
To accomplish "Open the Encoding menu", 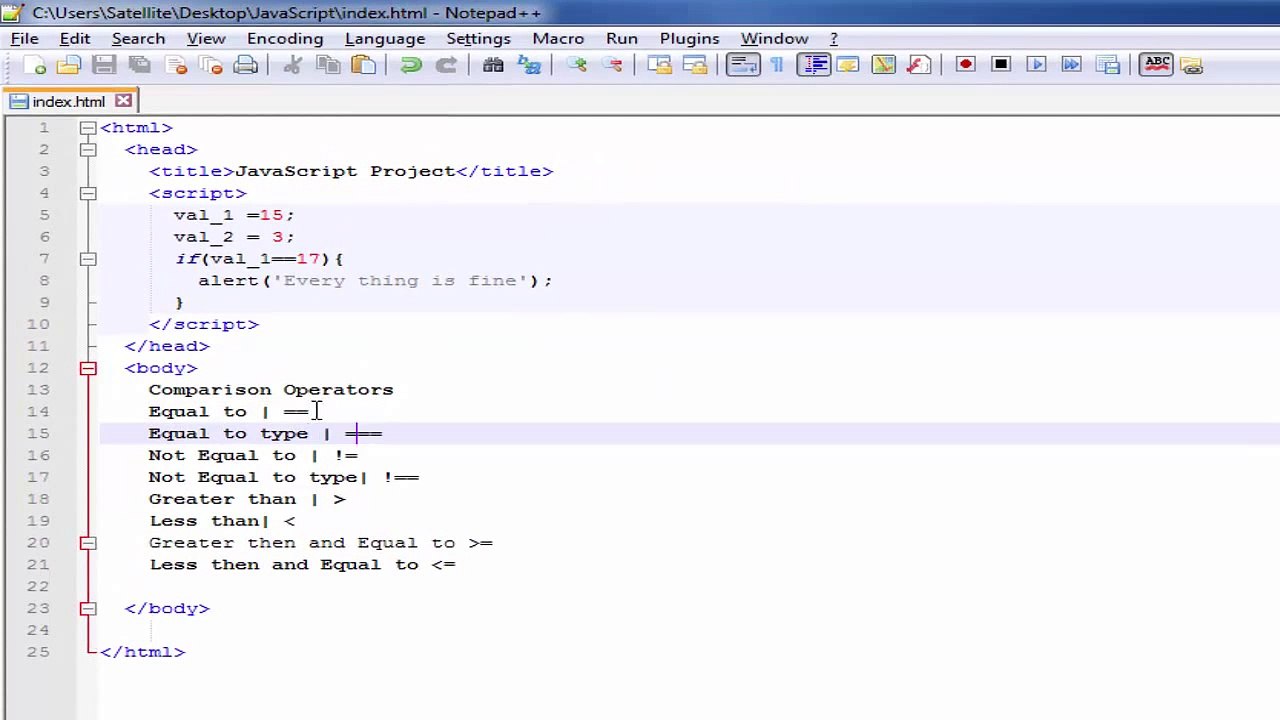I will coord(285,38).
